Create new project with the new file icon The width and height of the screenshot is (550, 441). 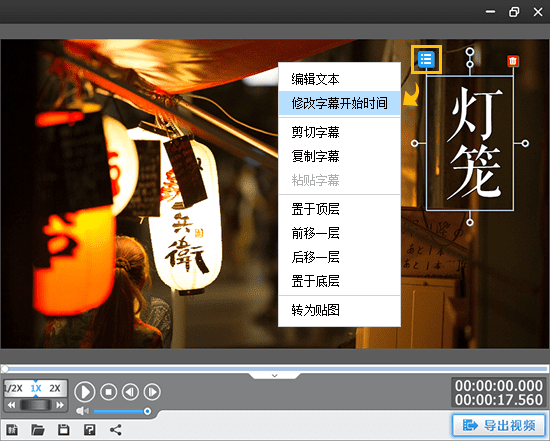click(12, 429)
